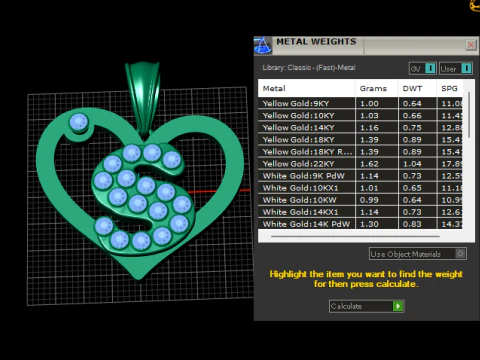The image size is (480, 360).
Task: Click the Library: Classic - (Fast)-Metal label
Action: (309, 68)
